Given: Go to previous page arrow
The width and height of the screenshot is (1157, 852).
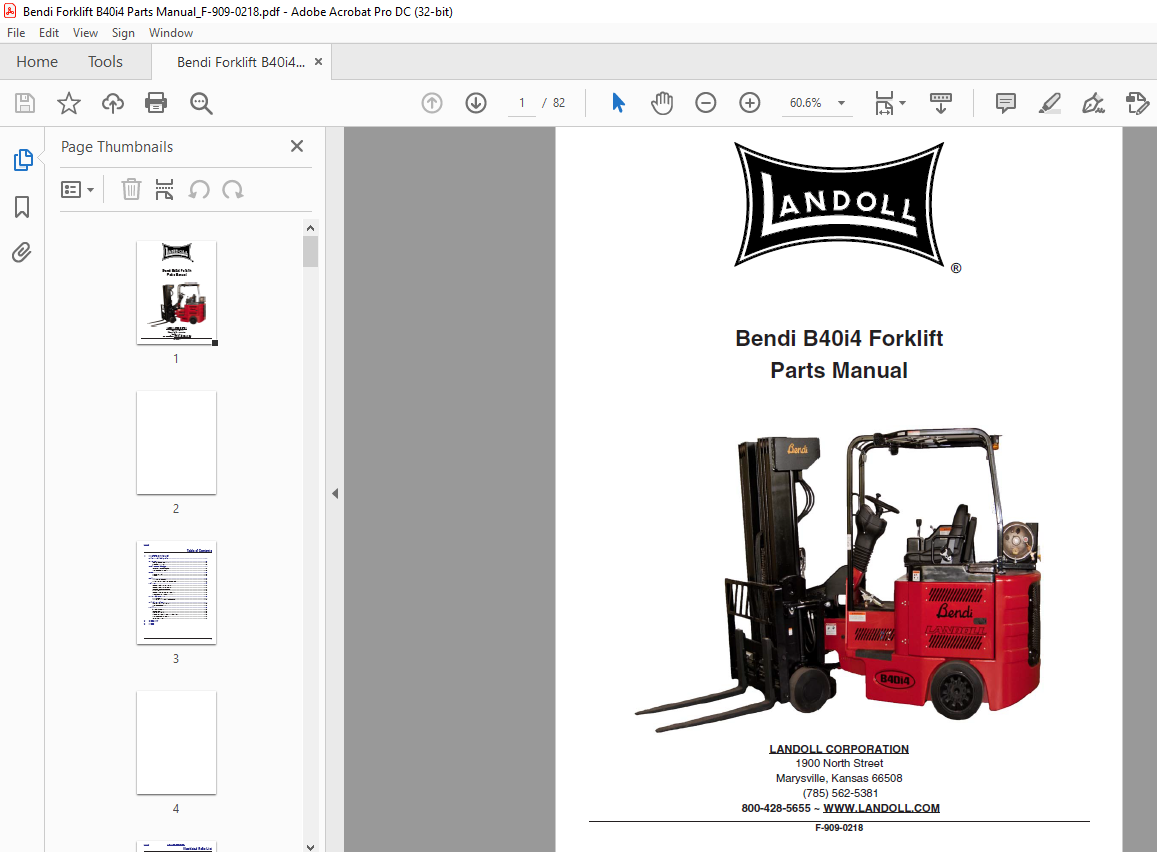Looking at the screenshot, I should pos(432,103).
